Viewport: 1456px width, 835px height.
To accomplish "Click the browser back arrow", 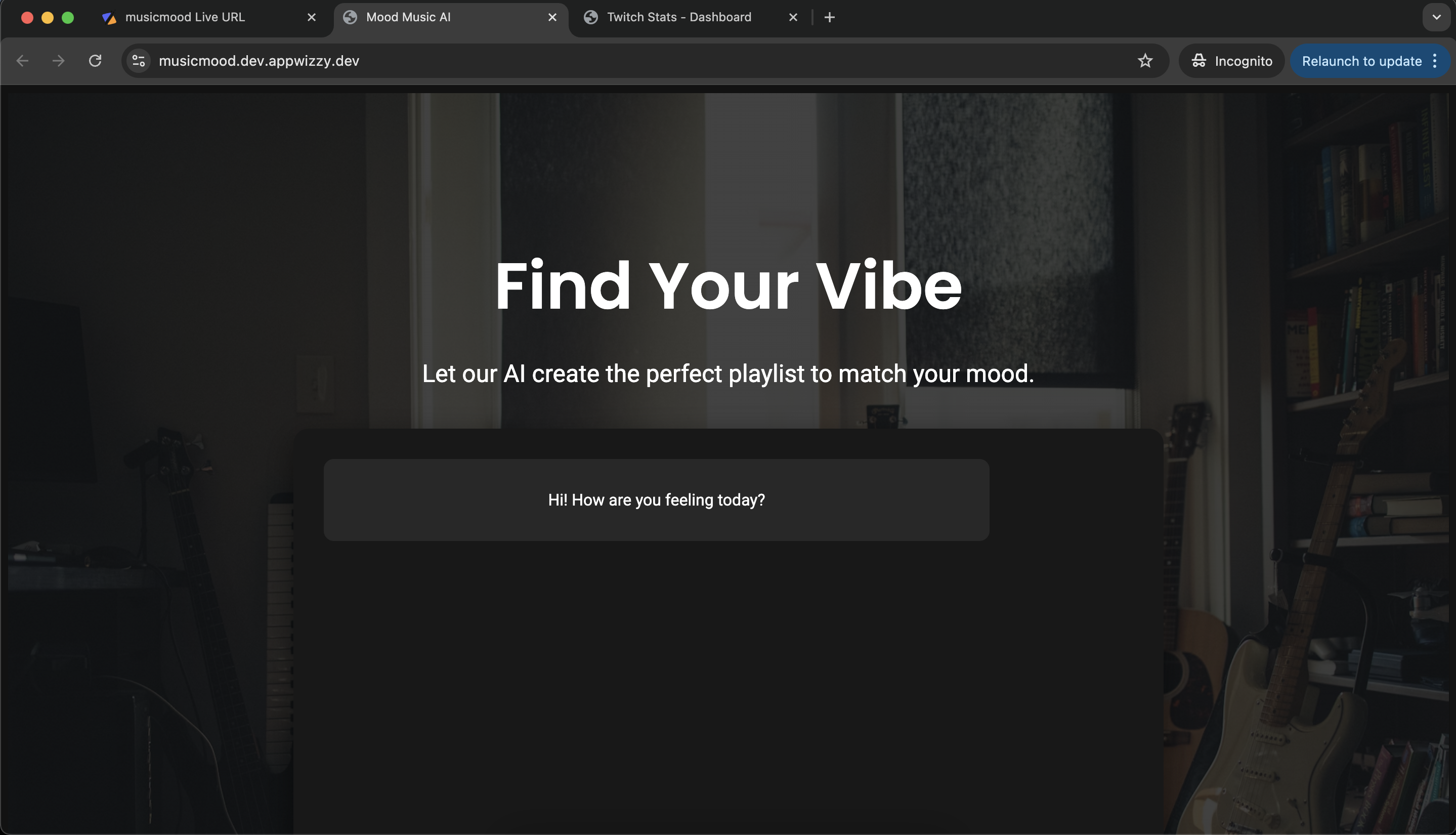I will click(x=22, y=61).
